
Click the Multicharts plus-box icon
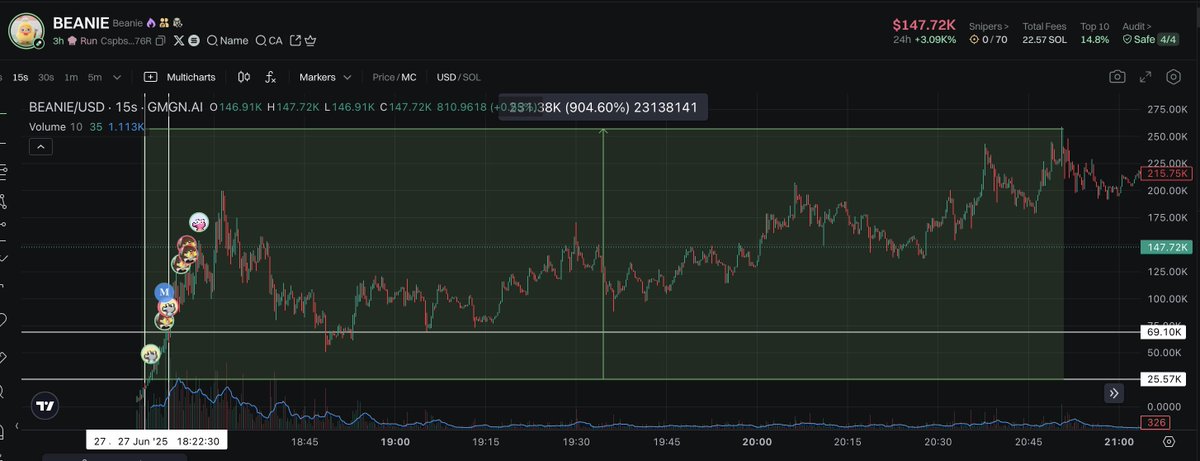click(151, 77)
